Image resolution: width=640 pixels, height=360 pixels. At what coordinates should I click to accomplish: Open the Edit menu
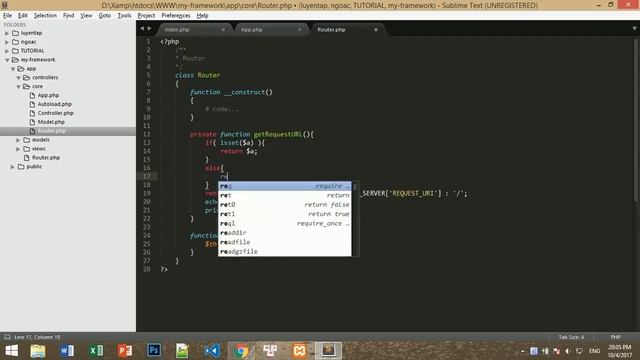pyautogui.click(x=23, y=16)
